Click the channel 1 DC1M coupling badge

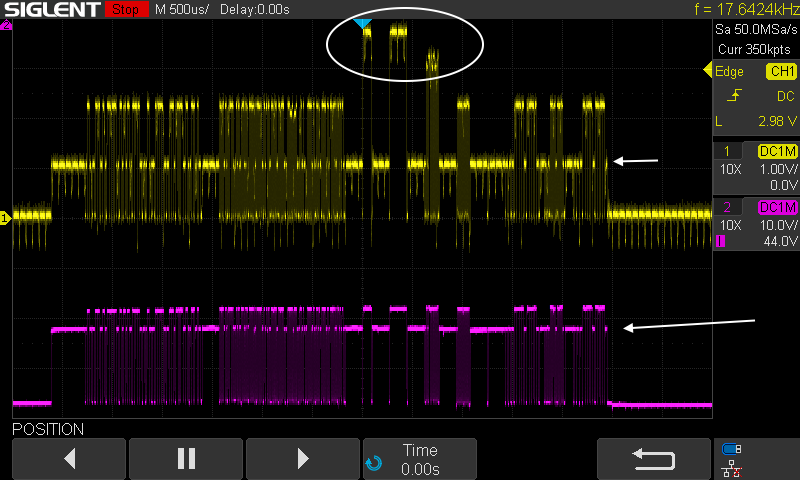pos(778,151)
